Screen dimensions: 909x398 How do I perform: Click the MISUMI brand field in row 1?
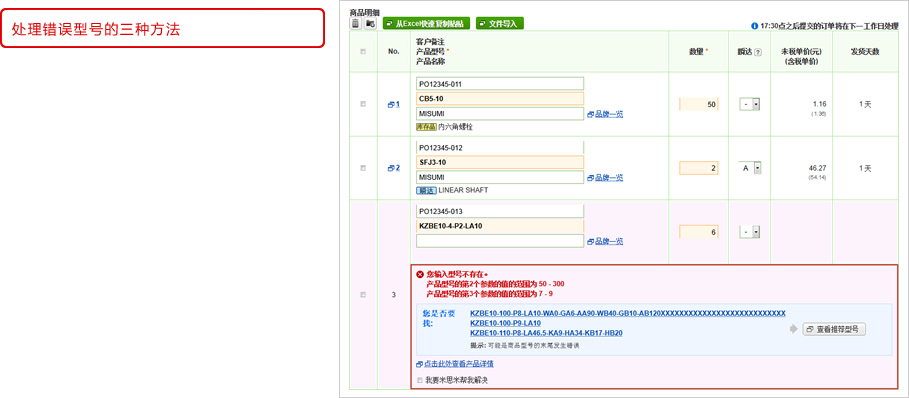[x=500, y=114]
